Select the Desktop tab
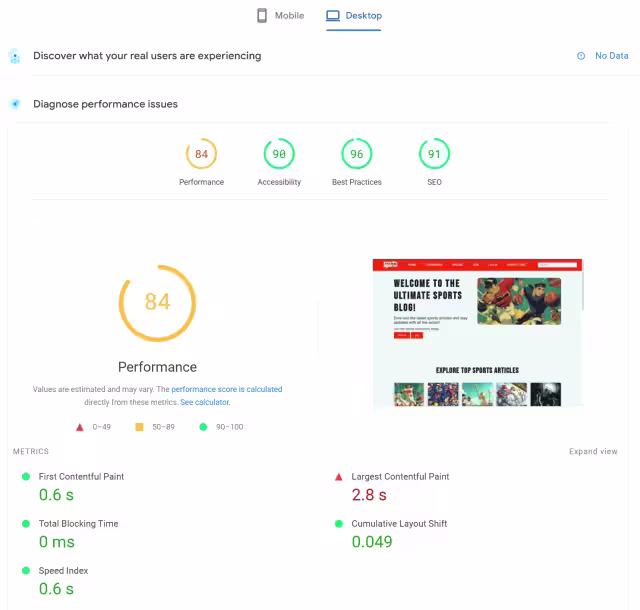This screenshot has width=640, height=610. (353, 16)
